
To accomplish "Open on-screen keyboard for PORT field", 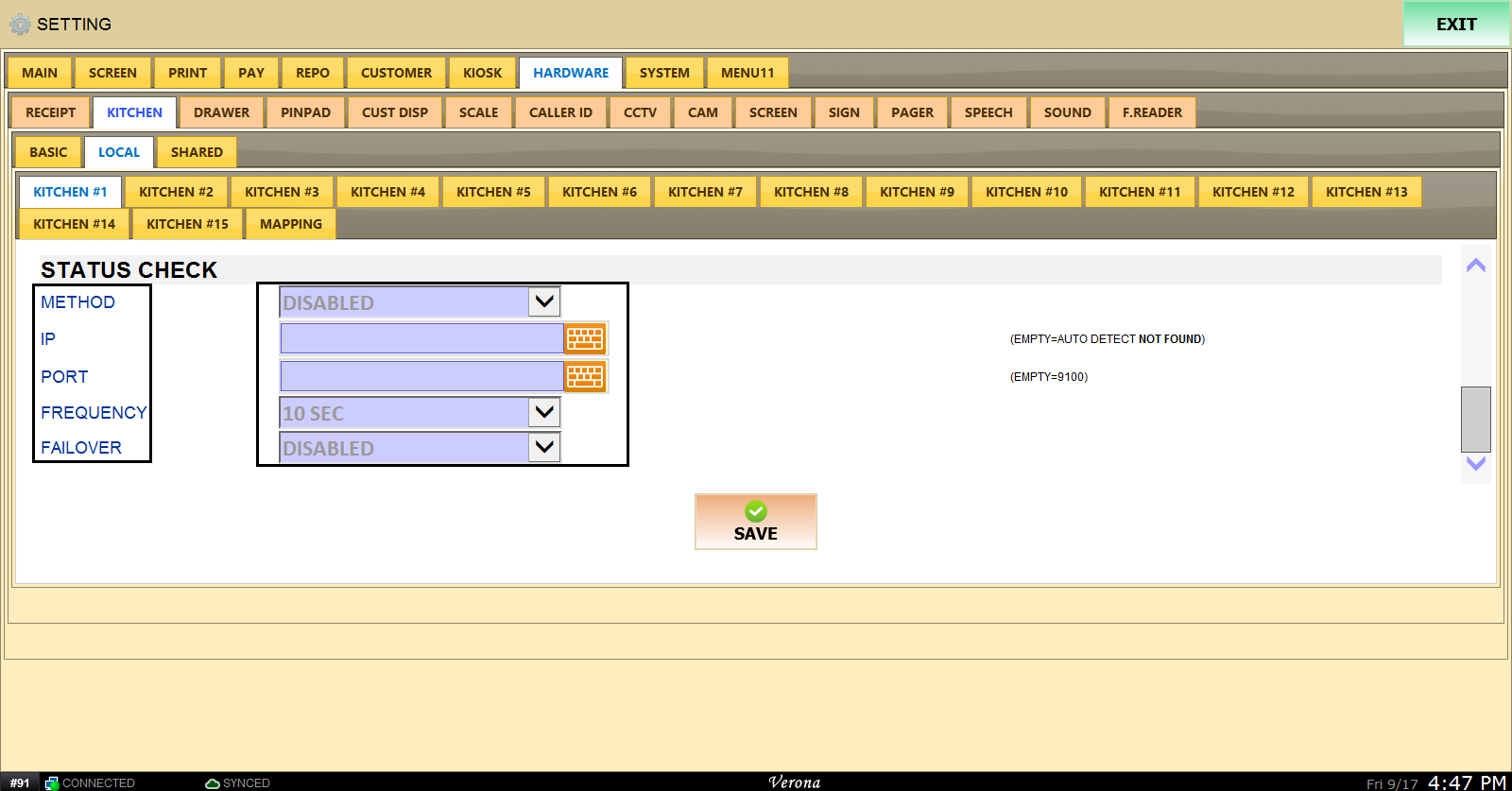I will pyautogui.click(x=585, y=376).
